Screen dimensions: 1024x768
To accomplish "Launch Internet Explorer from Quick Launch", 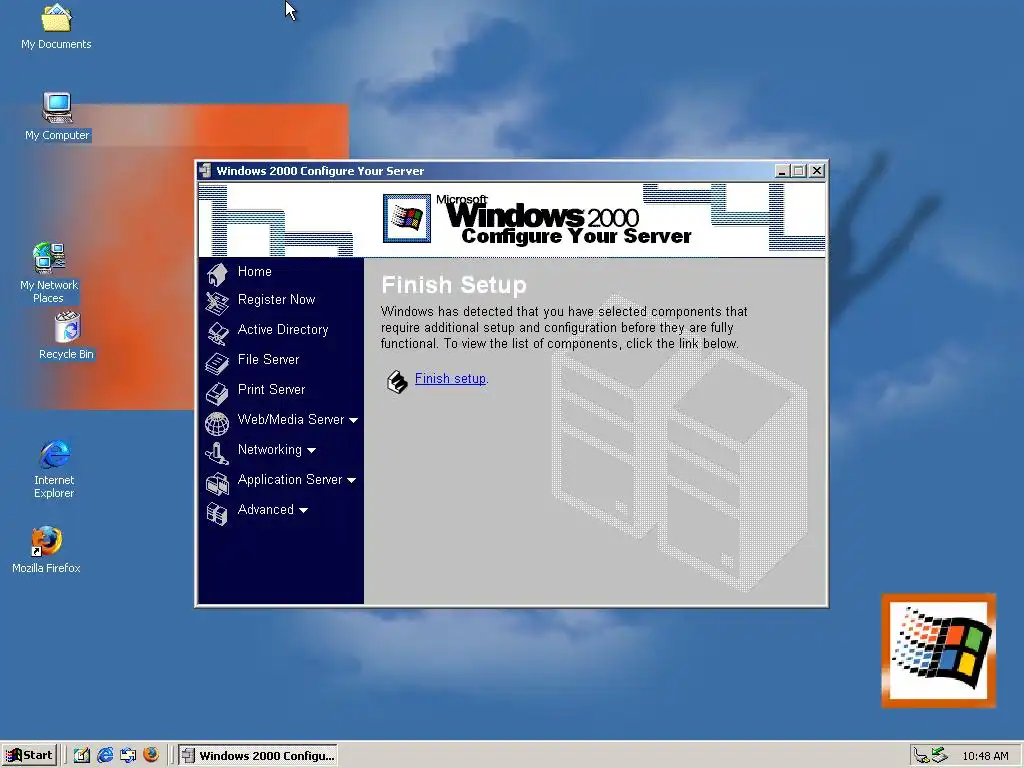I will [x=104, y=755].
